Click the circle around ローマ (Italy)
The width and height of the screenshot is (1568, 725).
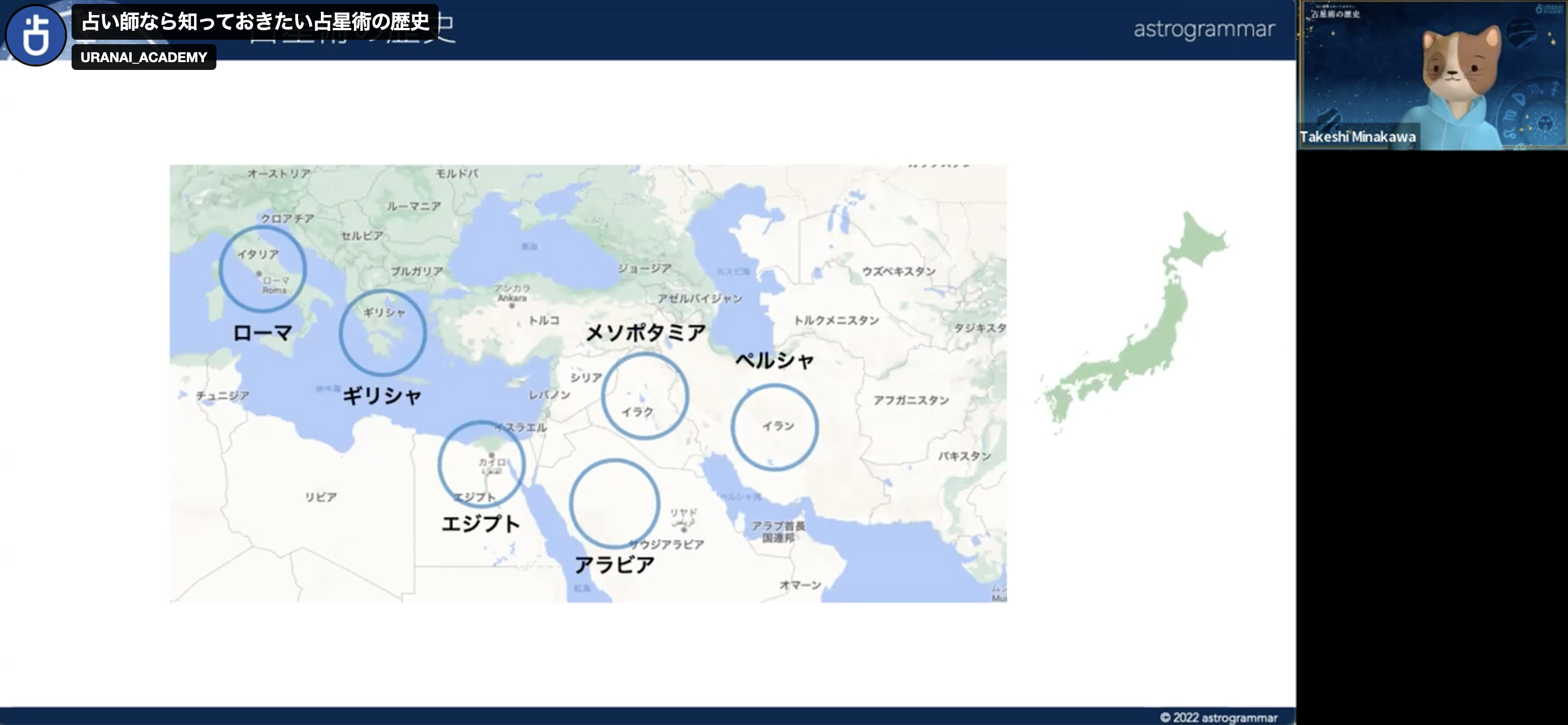coord(262,269)
